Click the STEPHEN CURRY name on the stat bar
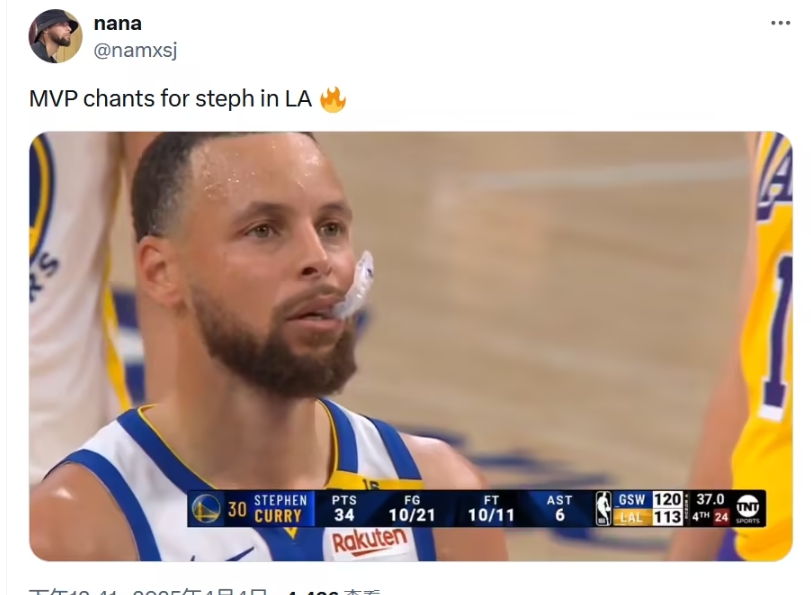Screen dimensions: 811x595 [x=279, y=508]
